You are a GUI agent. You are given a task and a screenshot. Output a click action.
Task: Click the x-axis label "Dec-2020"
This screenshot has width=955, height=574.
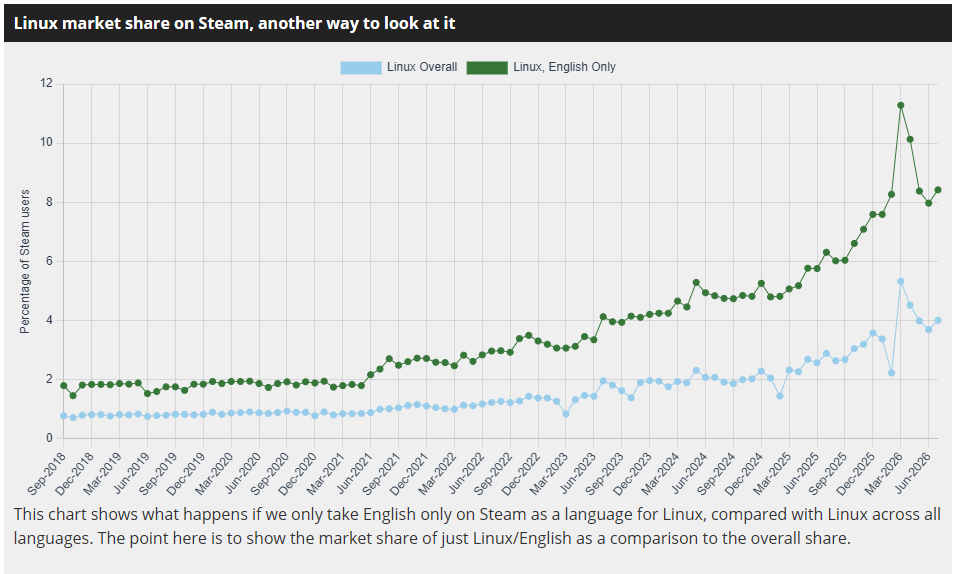299,473
